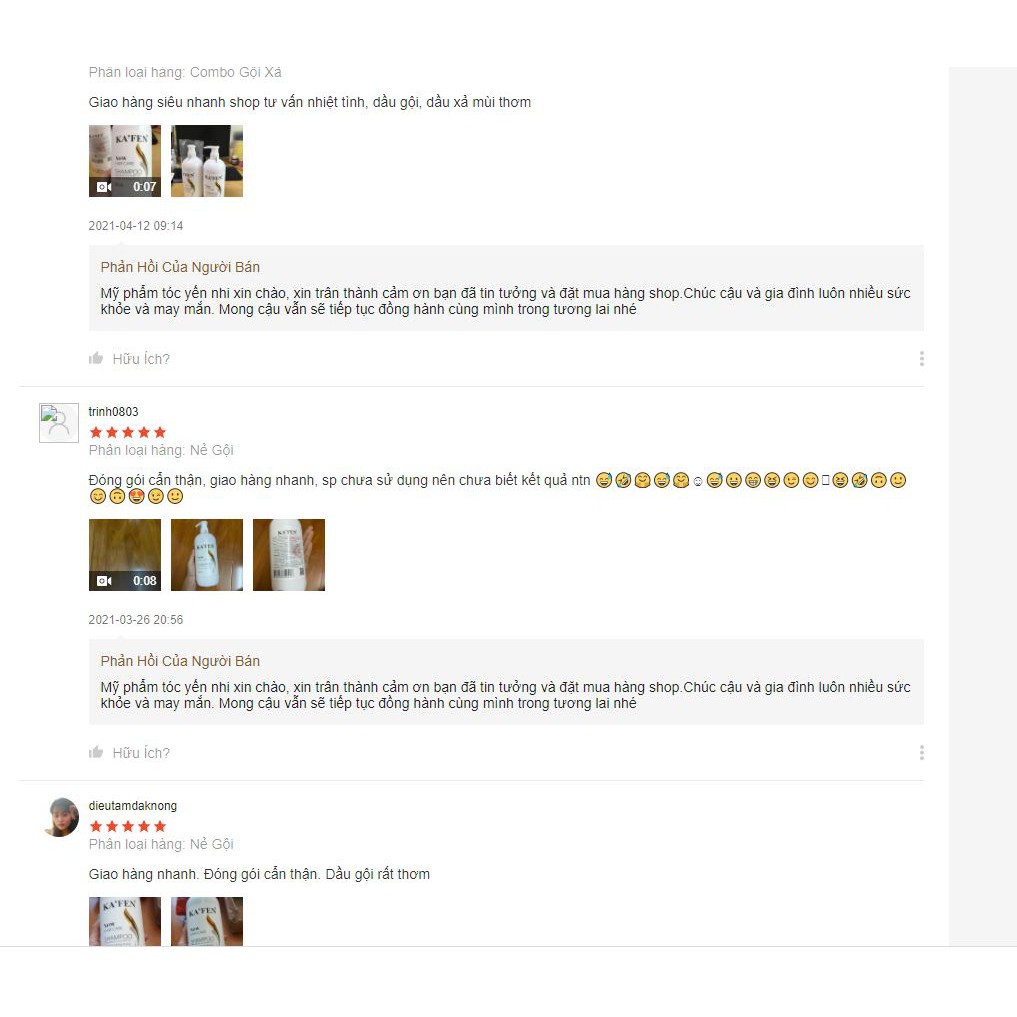Viewport: 1017px width, 1017px height.
Task: Click thumbs-up icon under trinh0803's review
Action: click(96, 752)
